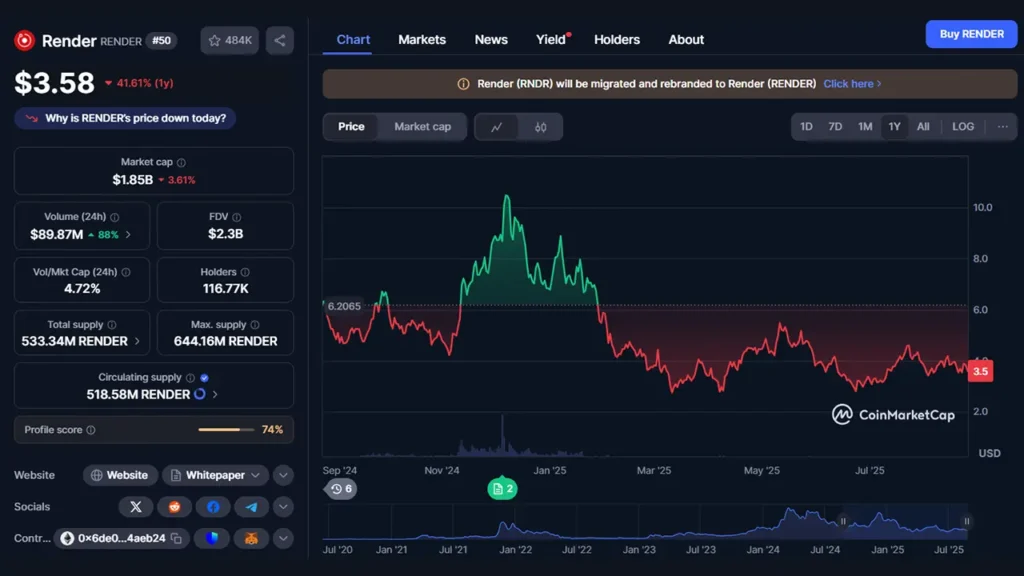Switch to the About tab
This screenshot has width=1024, height=576.
[686, 40]
